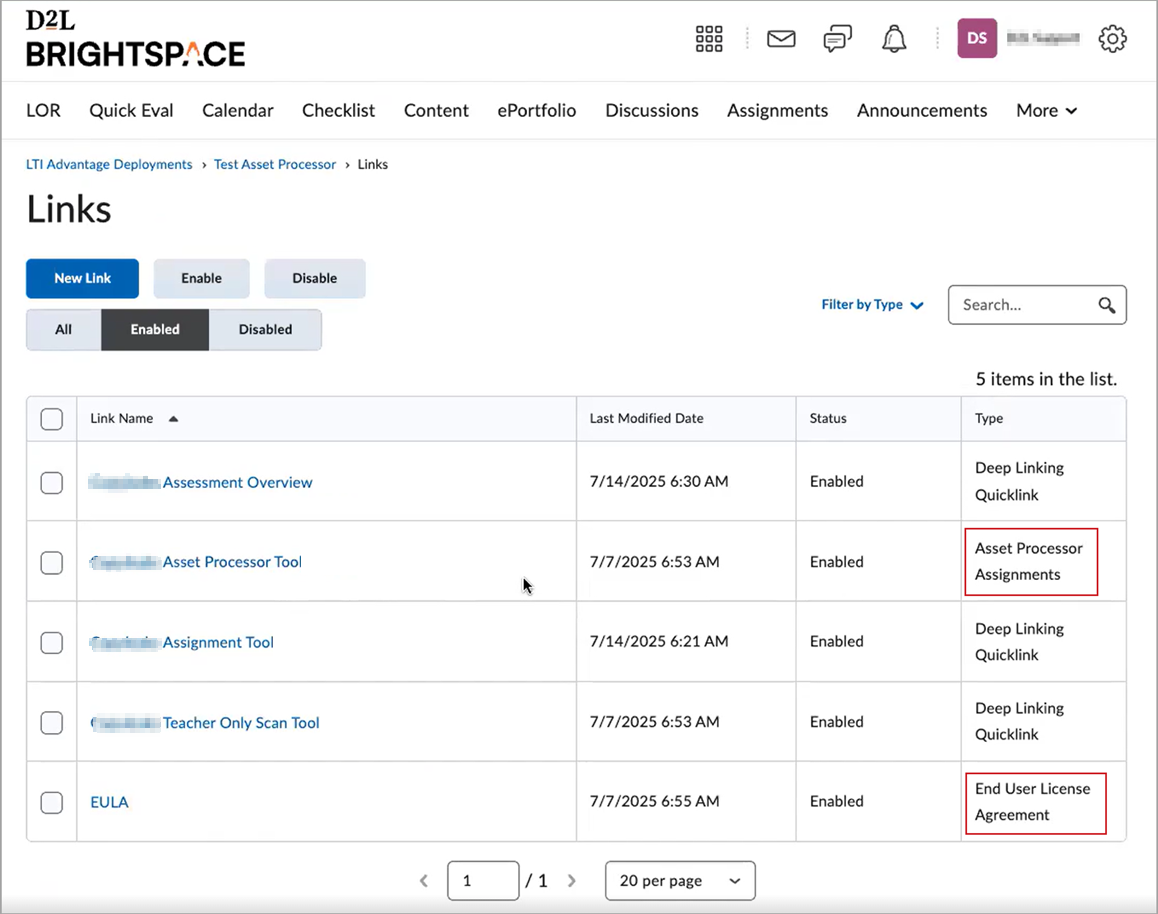This screenshot has width=1158, height=914.
Task: Open ePortfolio in the navbar
Action: 537,111
